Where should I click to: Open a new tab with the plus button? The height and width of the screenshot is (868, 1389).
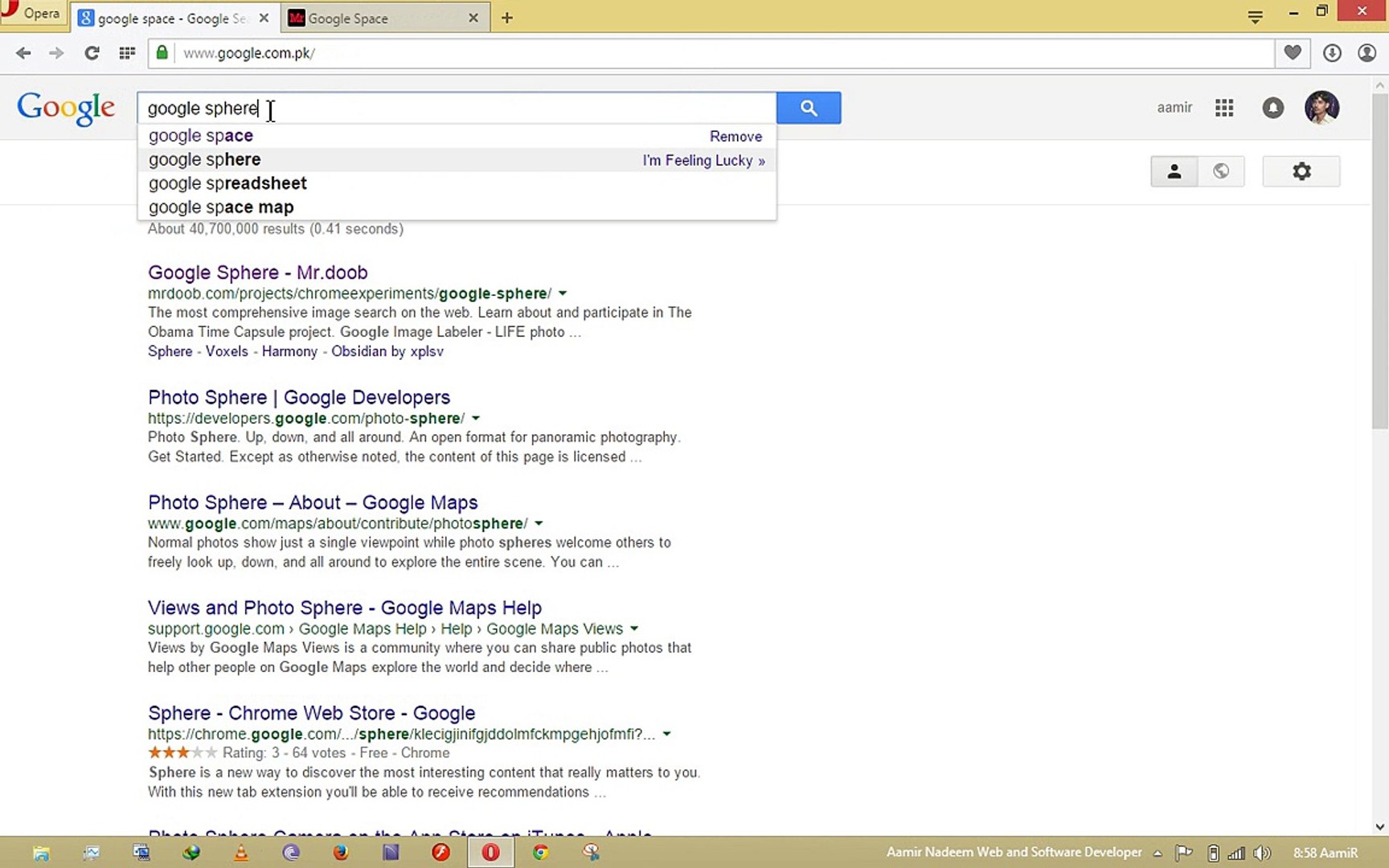(x=507, y=18)
